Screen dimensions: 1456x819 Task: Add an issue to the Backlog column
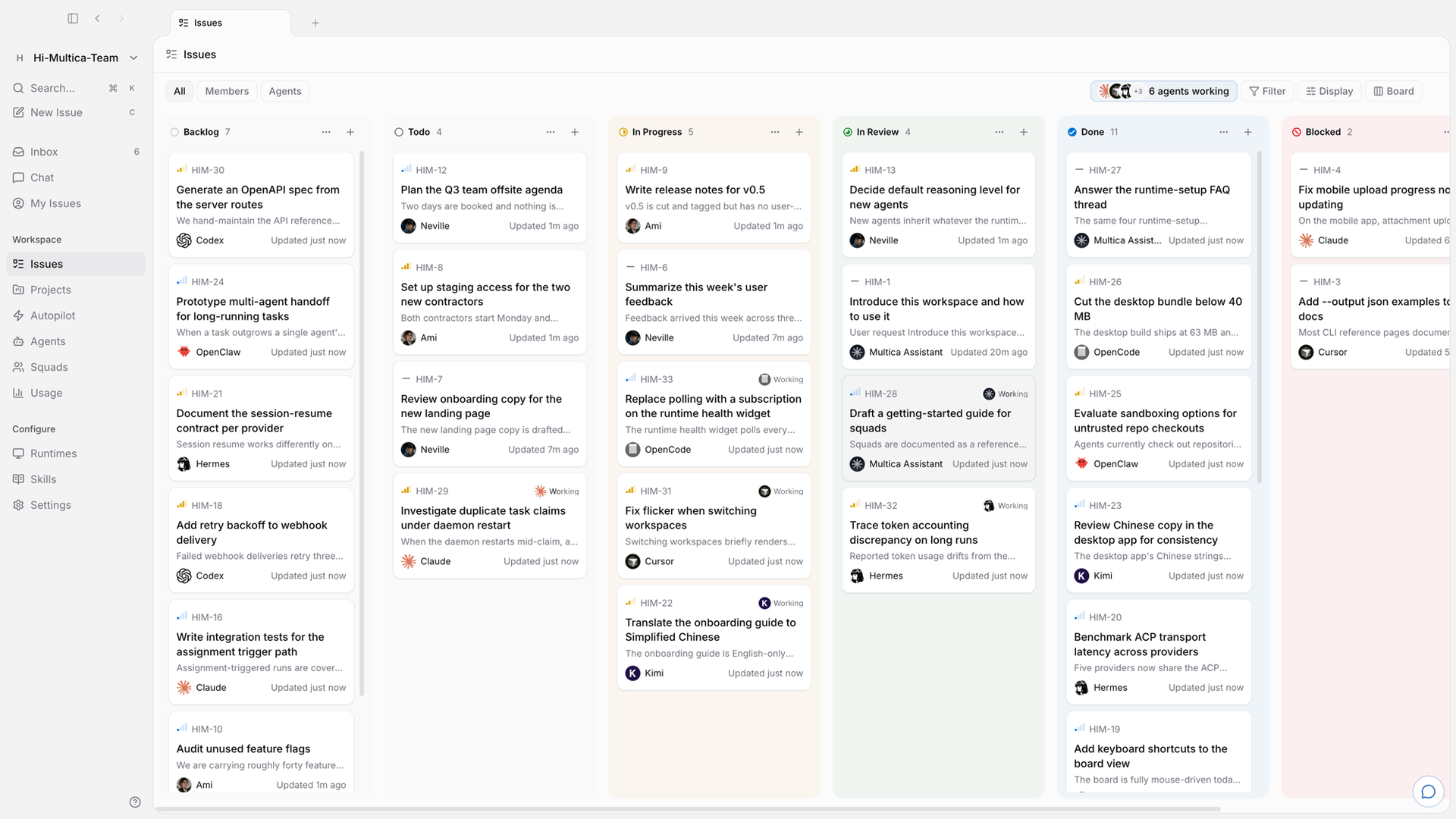[x=350, y=132]
